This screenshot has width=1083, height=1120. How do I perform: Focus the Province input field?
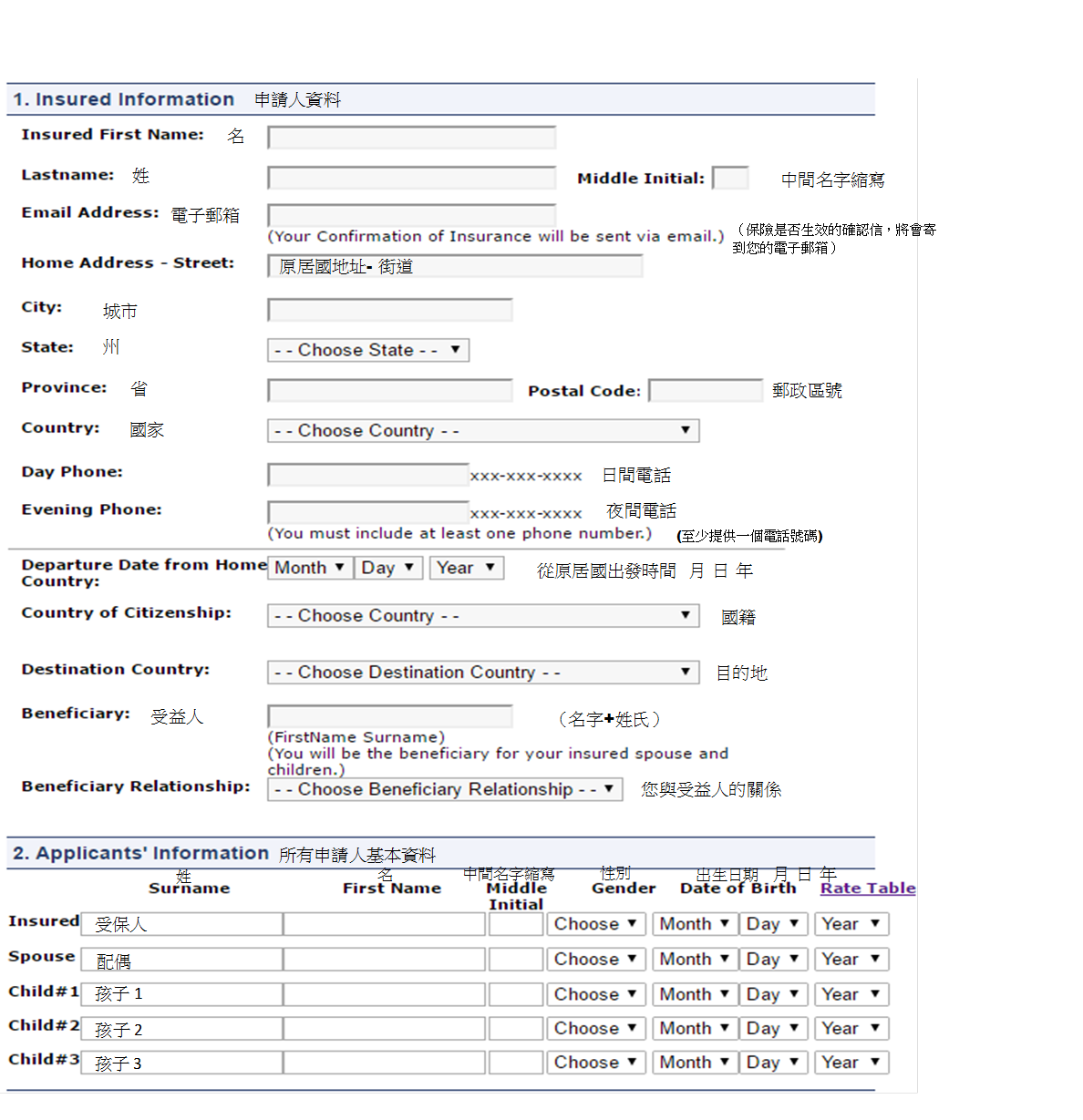pos(390,390)
